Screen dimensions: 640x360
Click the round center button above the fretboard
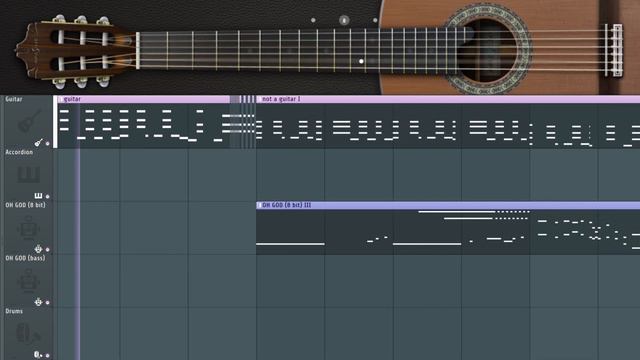click(344, 20)
